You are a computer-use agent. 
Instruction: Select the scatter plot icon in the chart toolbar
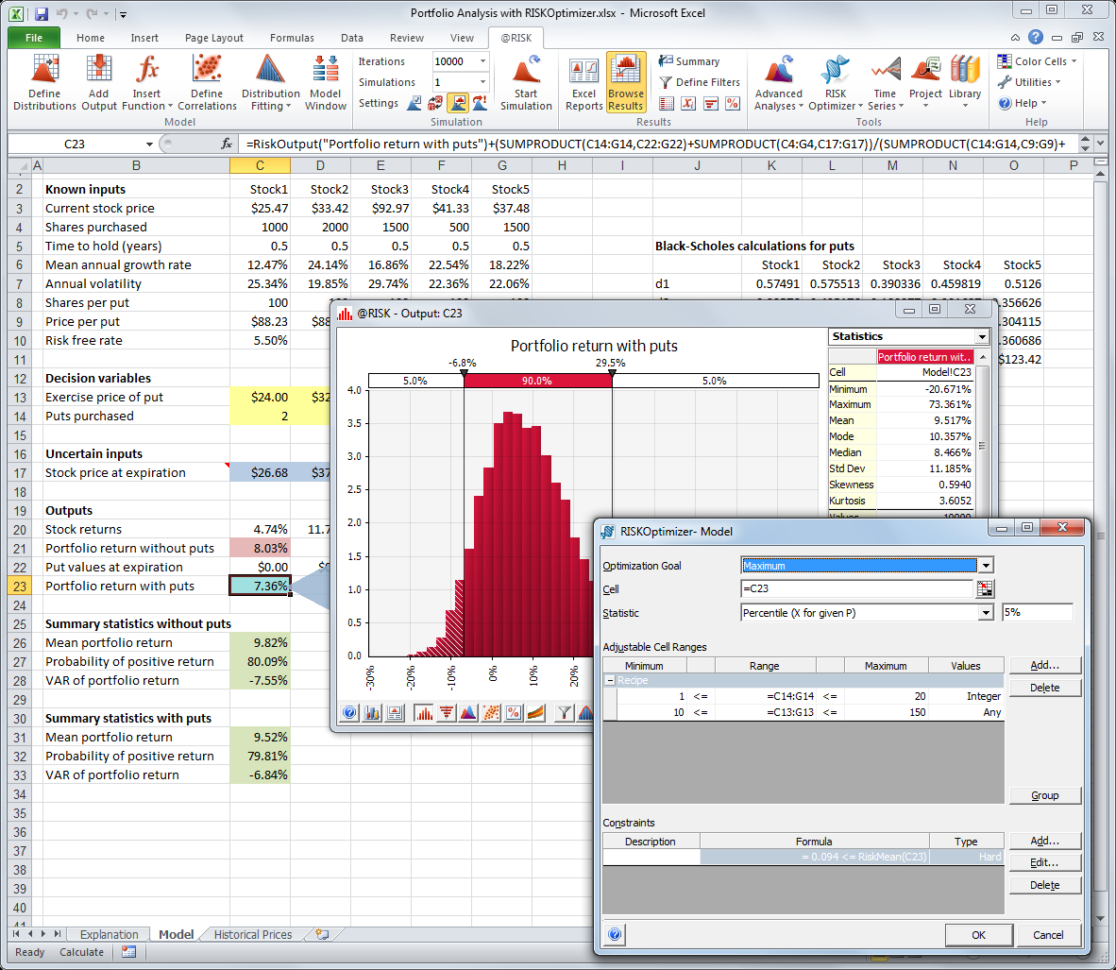click(492, 712)
